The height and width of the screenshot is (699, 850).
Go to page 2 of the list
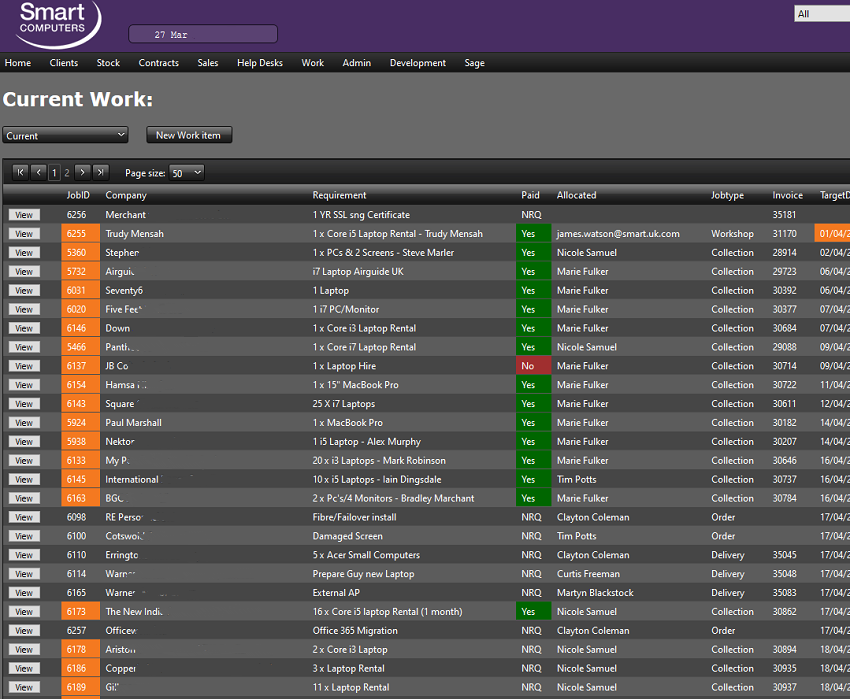coord(68,173)
